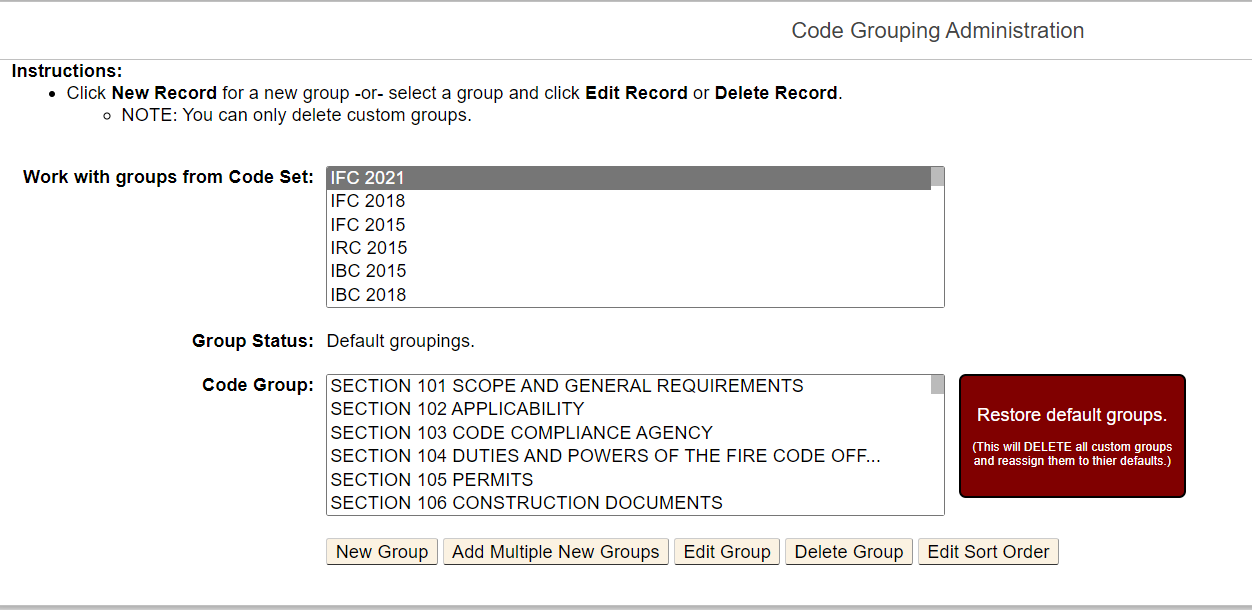Select IFC 2018 code set
Image resolution: width=1252 pixels, height=610 pixels.
tap(368, 201)
